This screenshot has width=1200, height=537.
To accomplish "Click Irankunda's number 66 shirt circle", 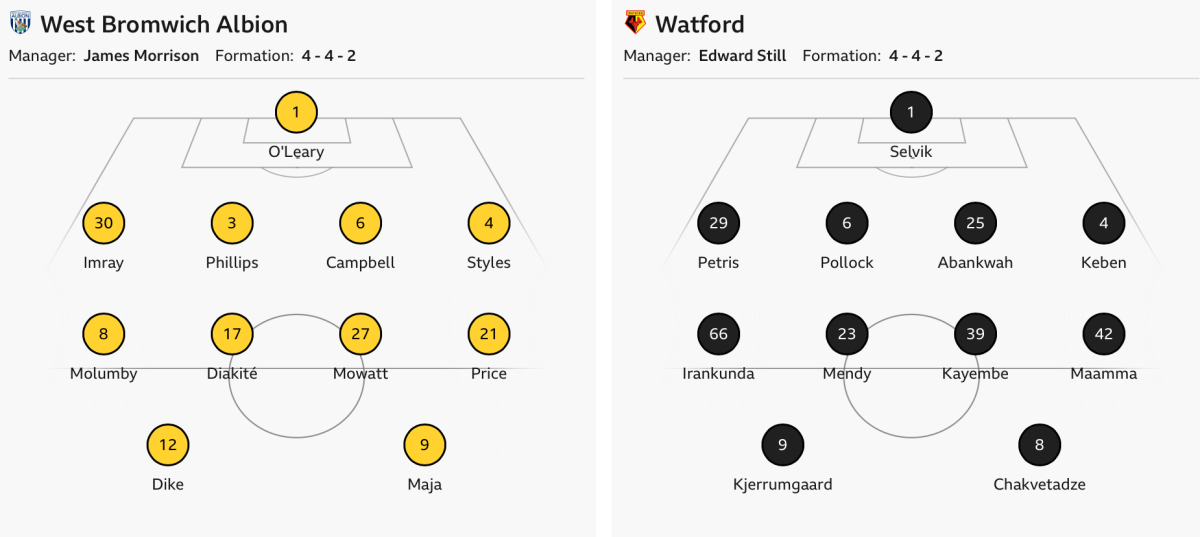I will point(718,334).
